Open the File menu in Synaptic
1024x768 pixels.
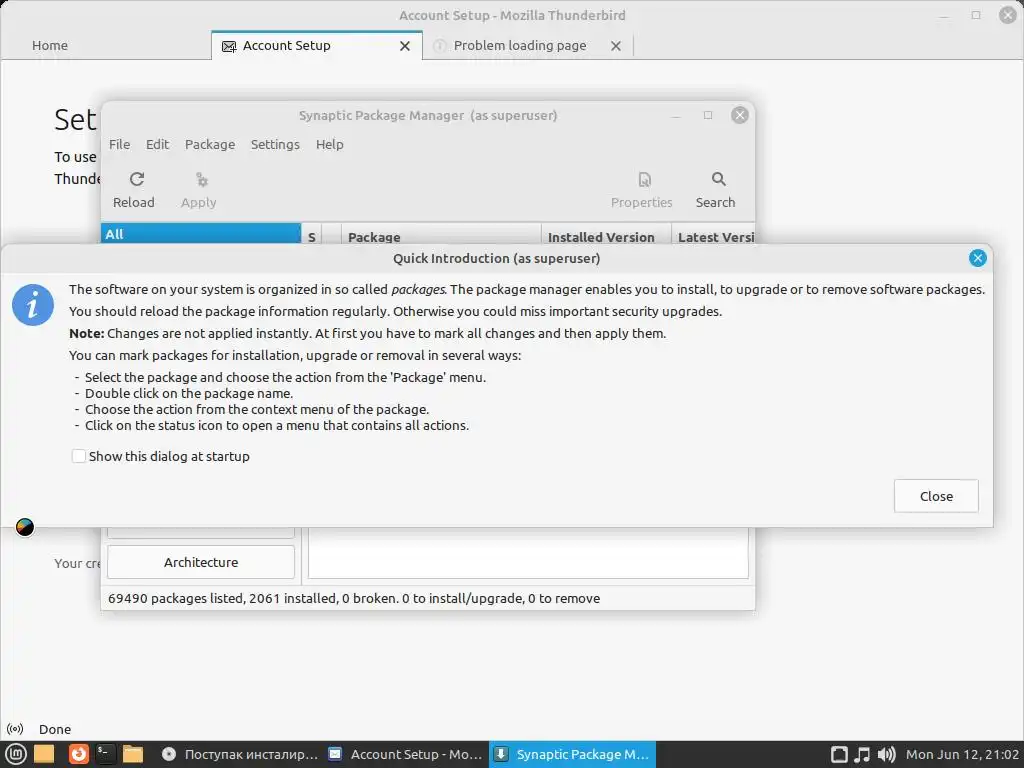(120, 144)
